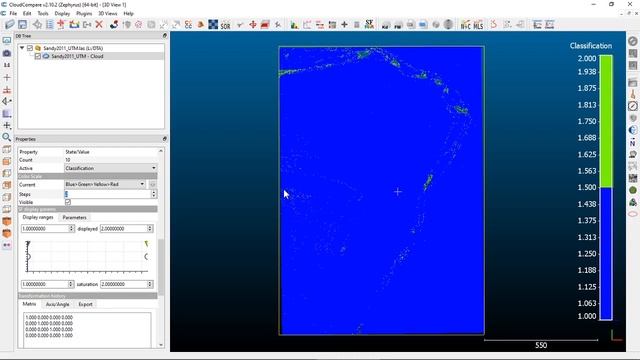Viewport: 640px width, 360px height.
Task: Click the blue checkerboard subsample icon
Action: click(x=213, y=24)
